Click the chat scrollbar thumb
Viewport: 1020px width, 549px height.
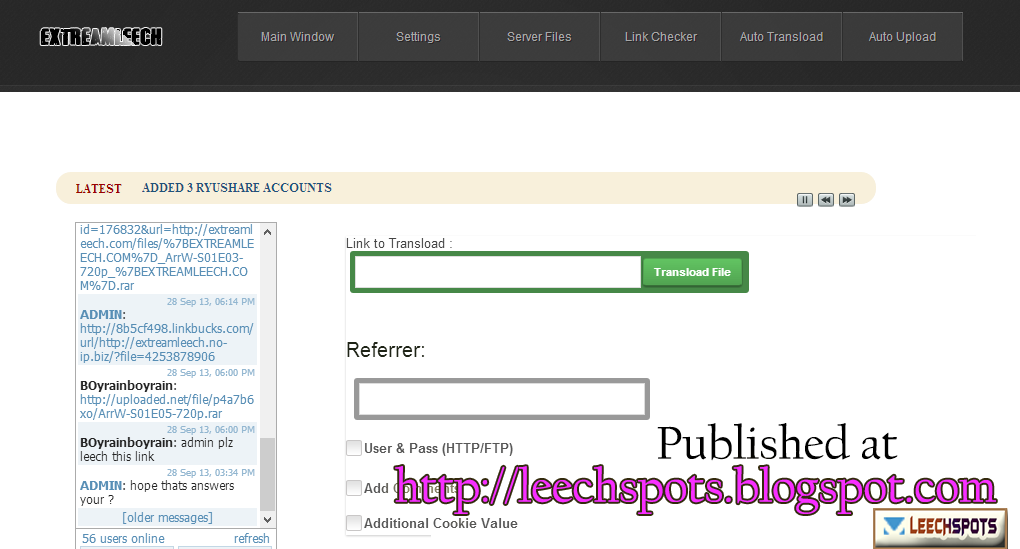[x=267, y=474]
